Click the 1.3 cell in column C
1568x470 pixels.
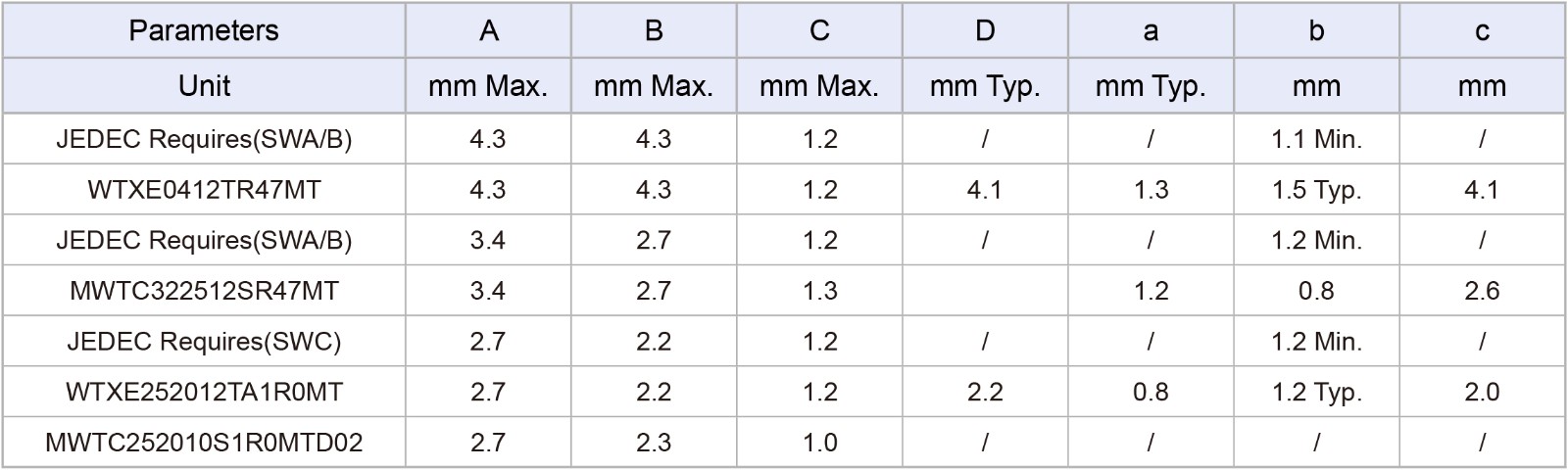(819, 291)
